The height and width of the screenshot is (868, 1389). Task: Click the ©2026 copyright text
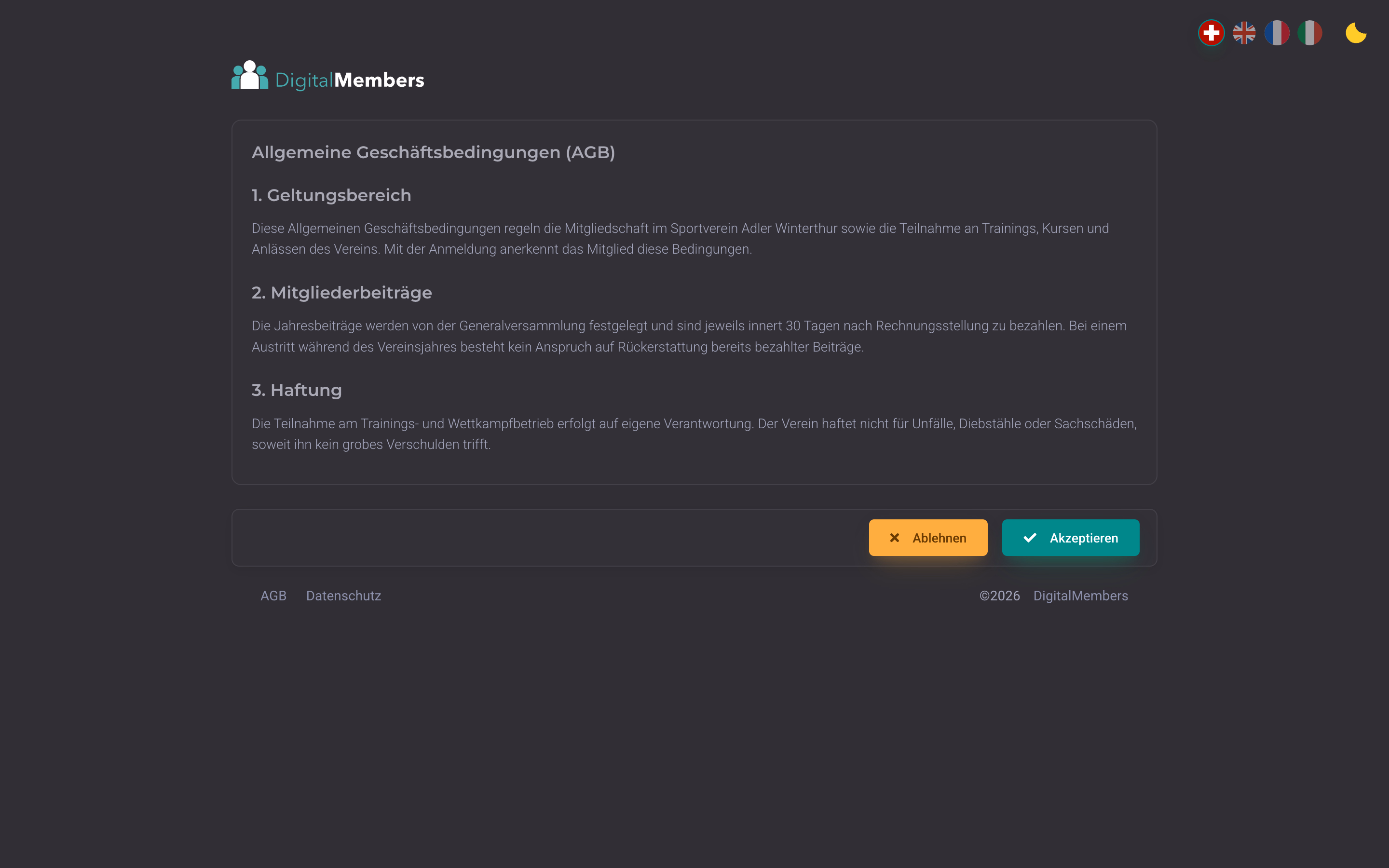coord(999,596)
